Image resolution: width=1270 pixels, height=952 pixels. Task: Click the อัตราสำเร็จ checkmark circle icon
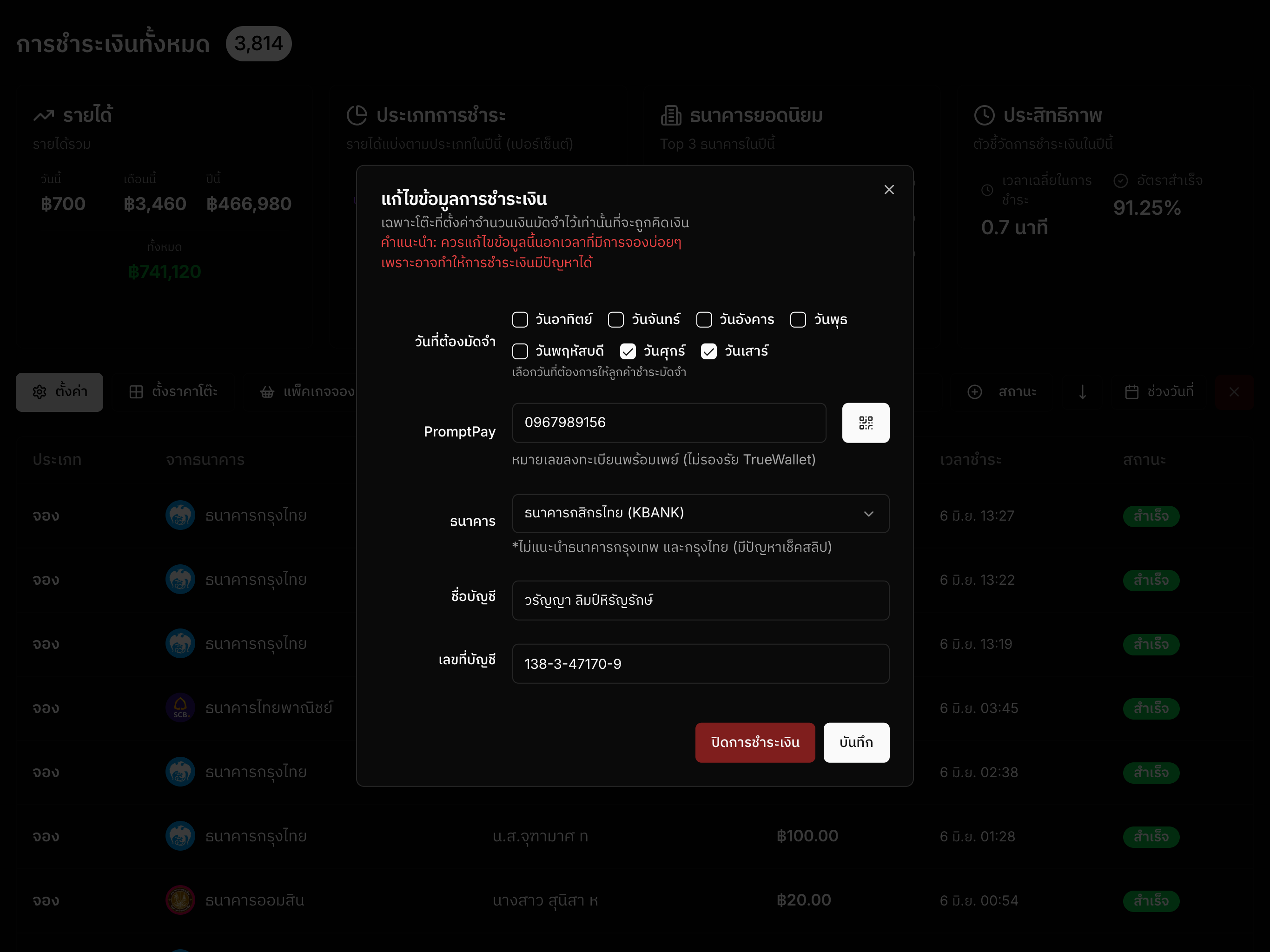tap(1121, 181)
